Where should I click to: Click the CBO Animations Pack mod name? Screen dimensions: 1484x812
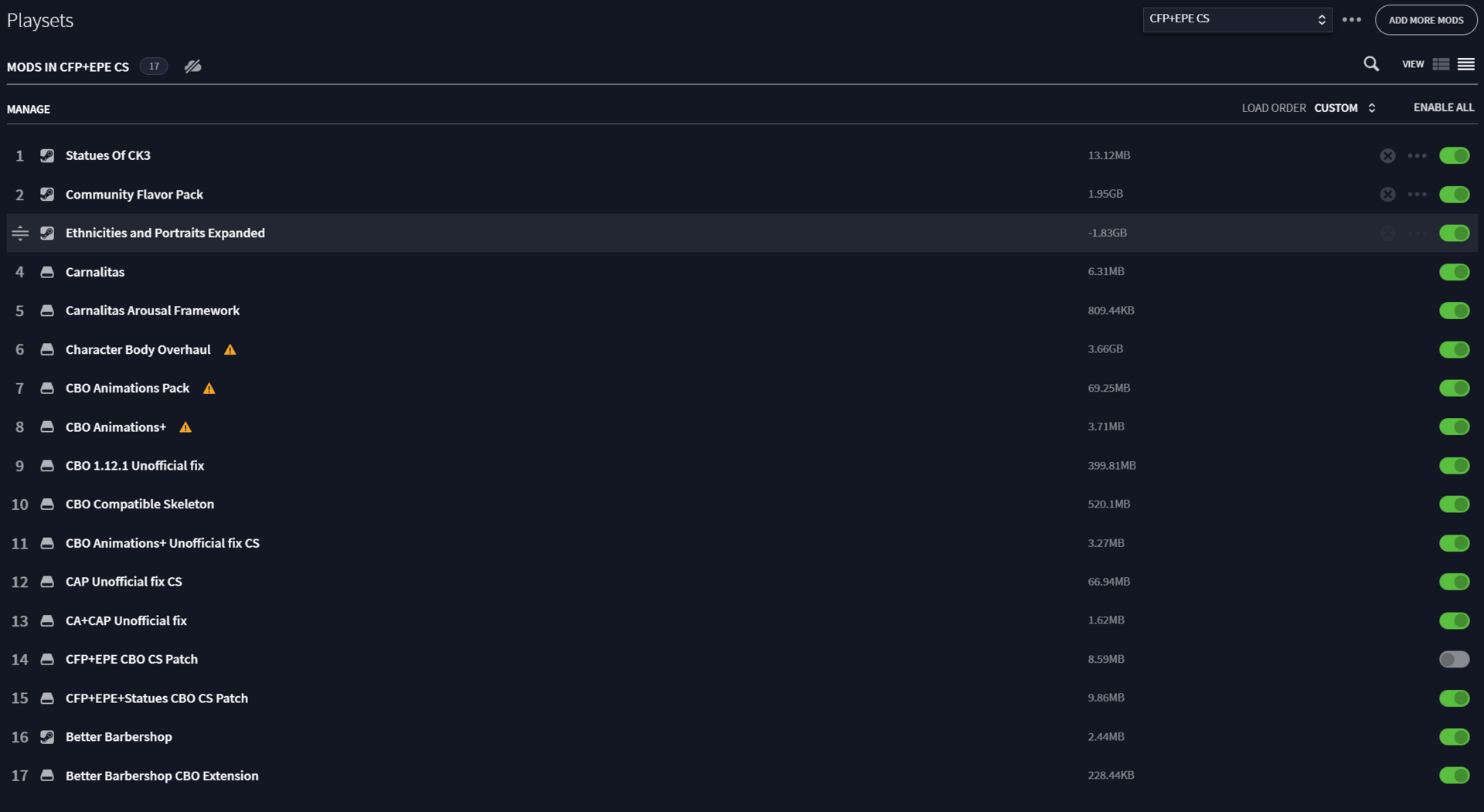click(x=128, y=388)
